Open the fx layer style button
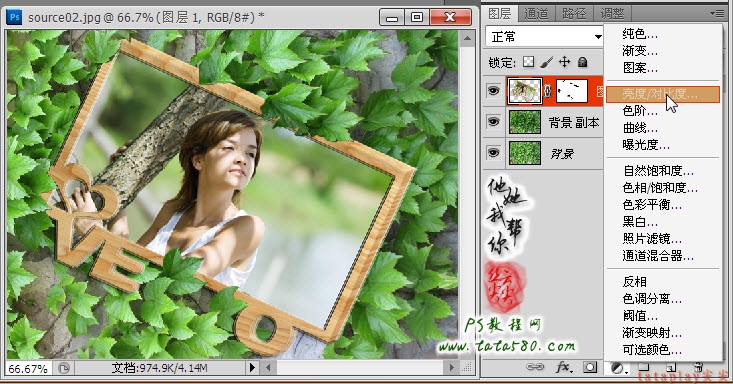The height and width of the screenshot is (384, 733). [x=564, y=367]
